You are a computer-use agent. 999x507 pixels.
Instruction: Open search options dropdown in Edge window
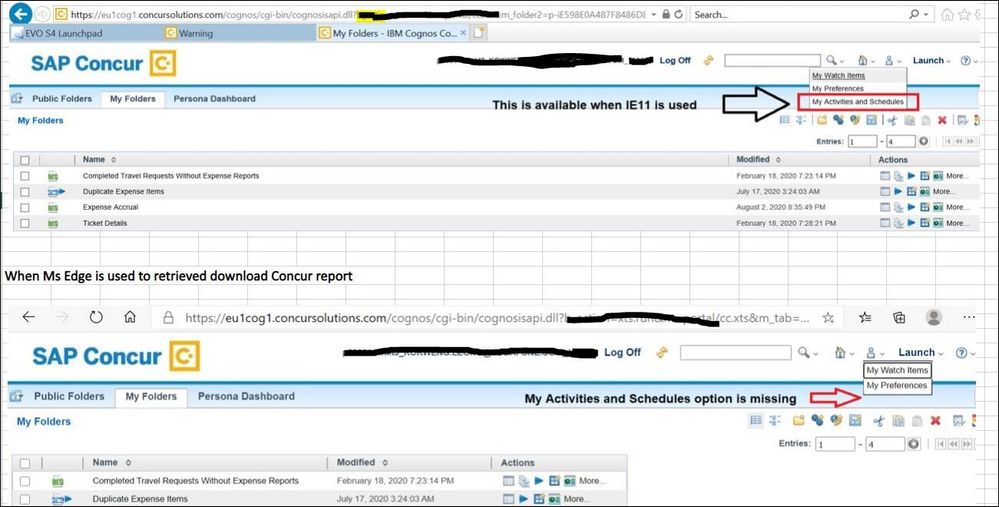tap(808, 352)
